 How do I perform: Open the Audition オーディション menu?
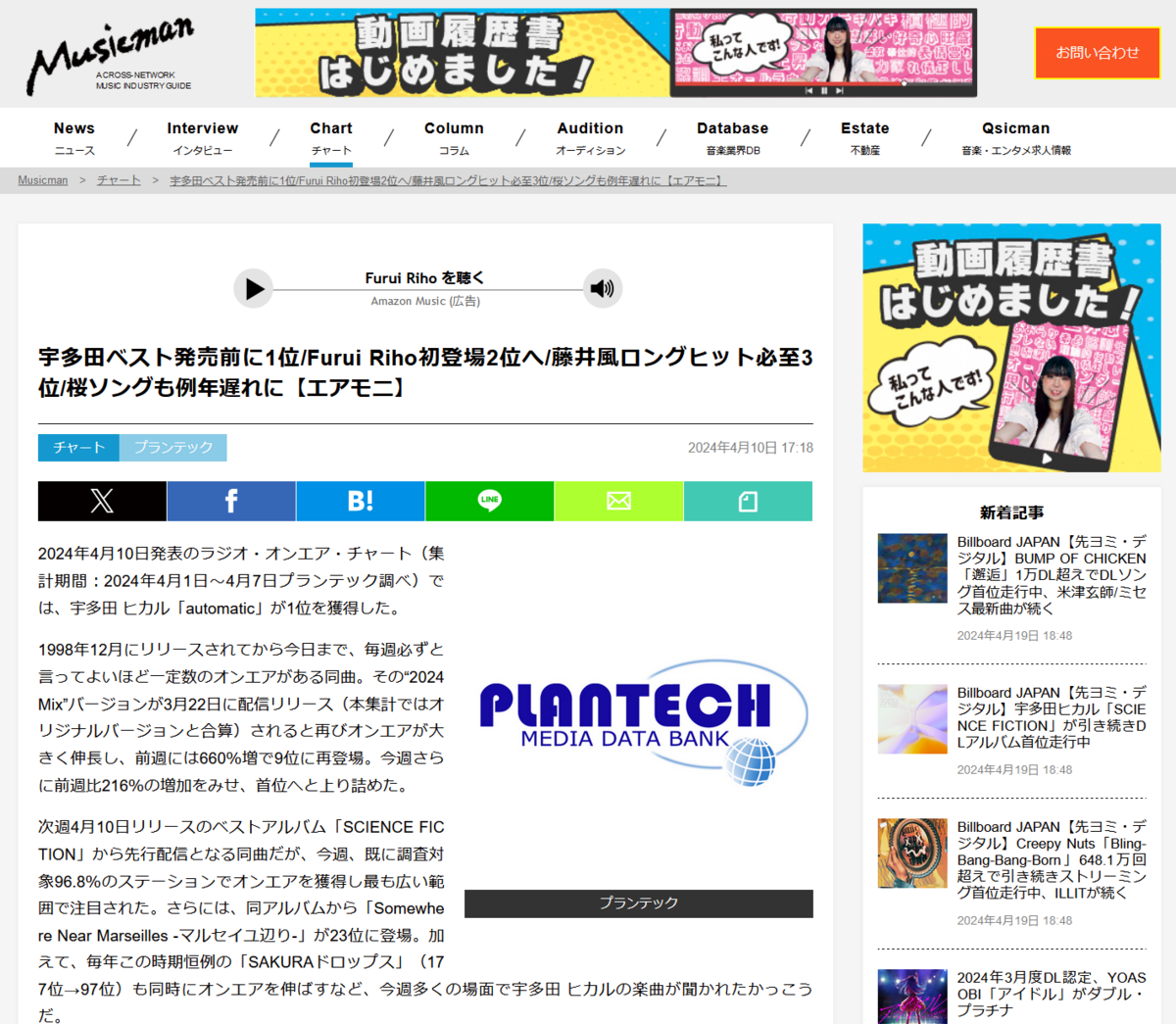[590, 138]
